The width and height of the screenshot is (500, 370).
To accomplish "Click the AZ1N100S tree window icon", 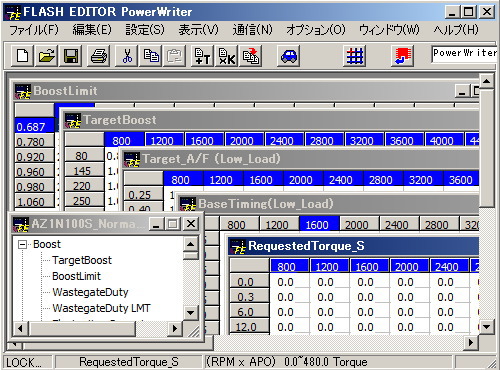I will [21, 224].
